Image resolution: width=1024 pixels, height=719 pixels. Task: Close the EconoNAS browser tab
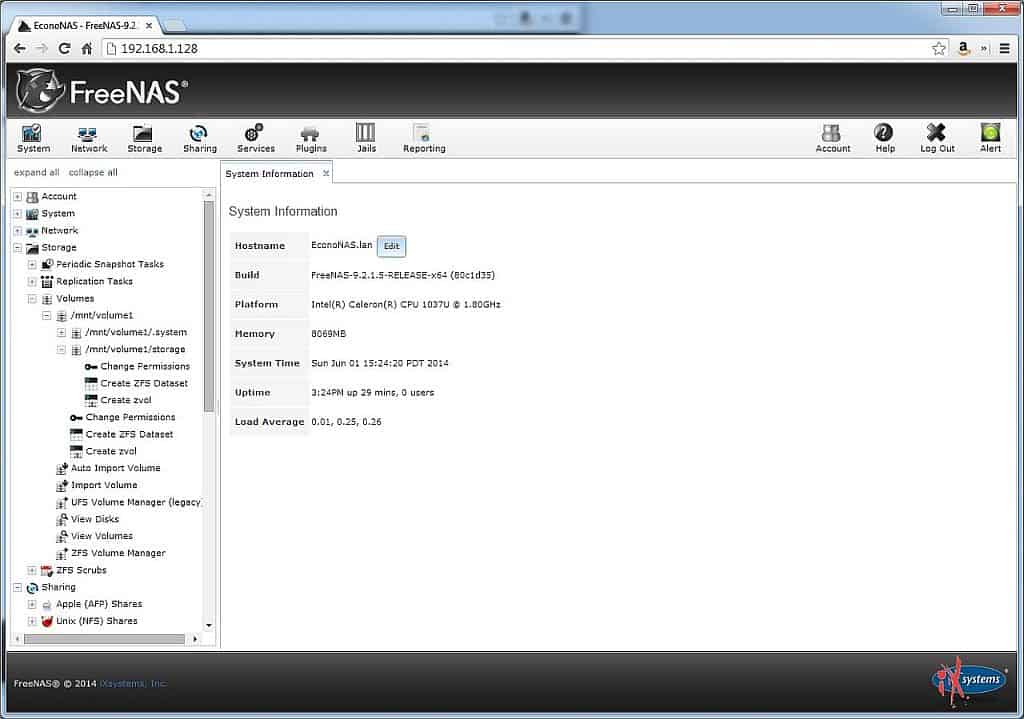point(149,25)
